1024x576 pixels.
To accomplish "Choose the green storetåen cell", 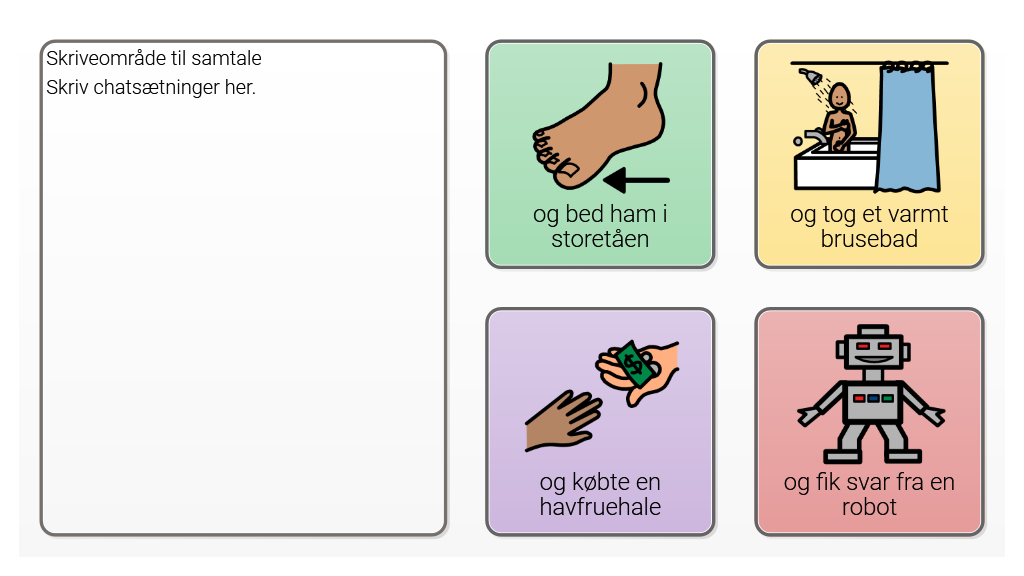I will (600, 154).
